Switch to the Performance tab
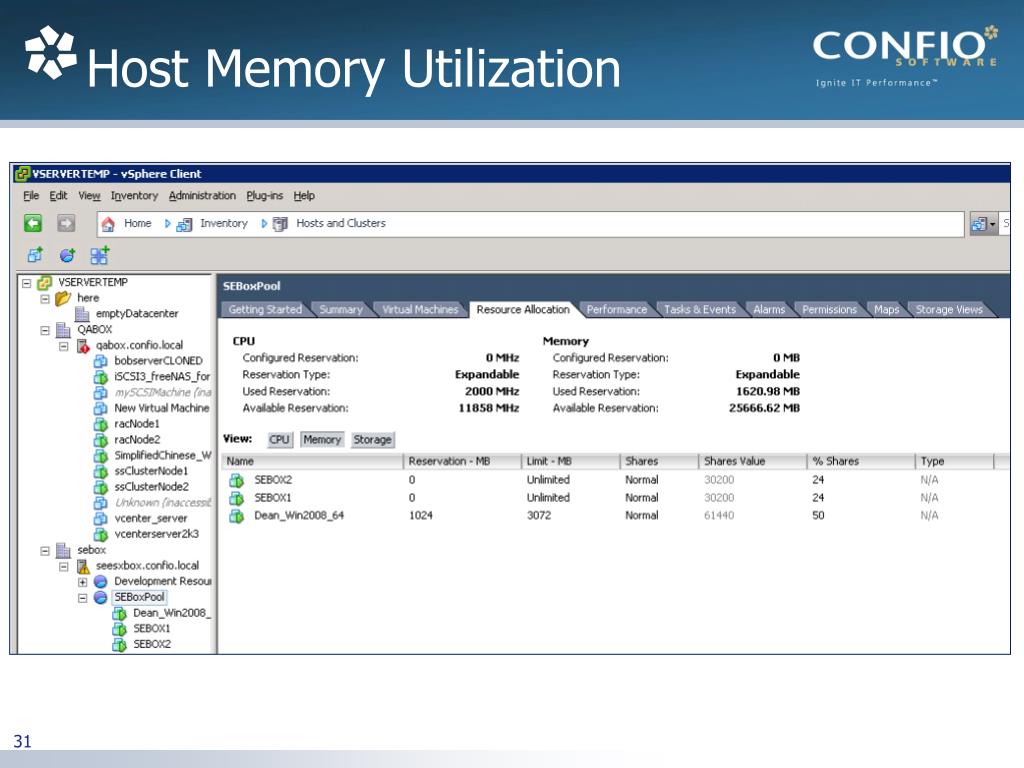Screen dimensions: 1024x768 pyautogui.click(x=616, y=310)
